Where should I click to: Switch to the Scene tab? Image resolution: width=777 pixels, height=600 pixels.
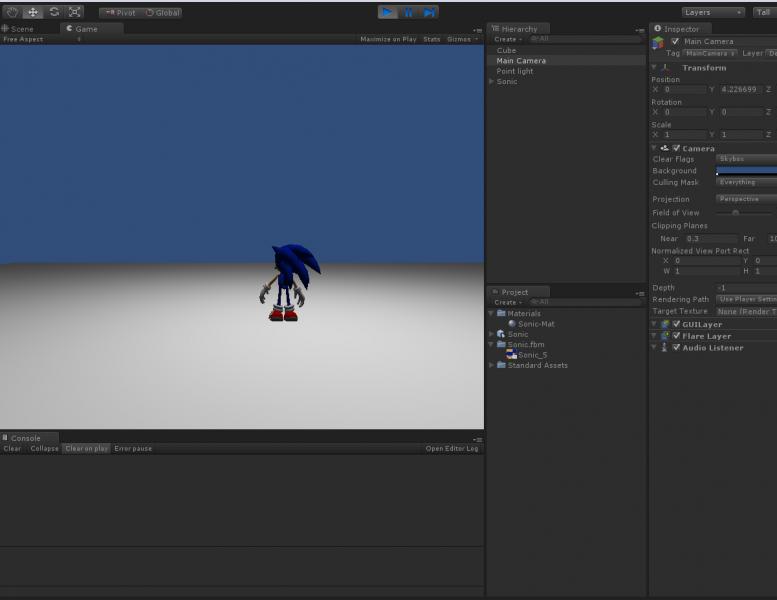[x=18, y=29]
